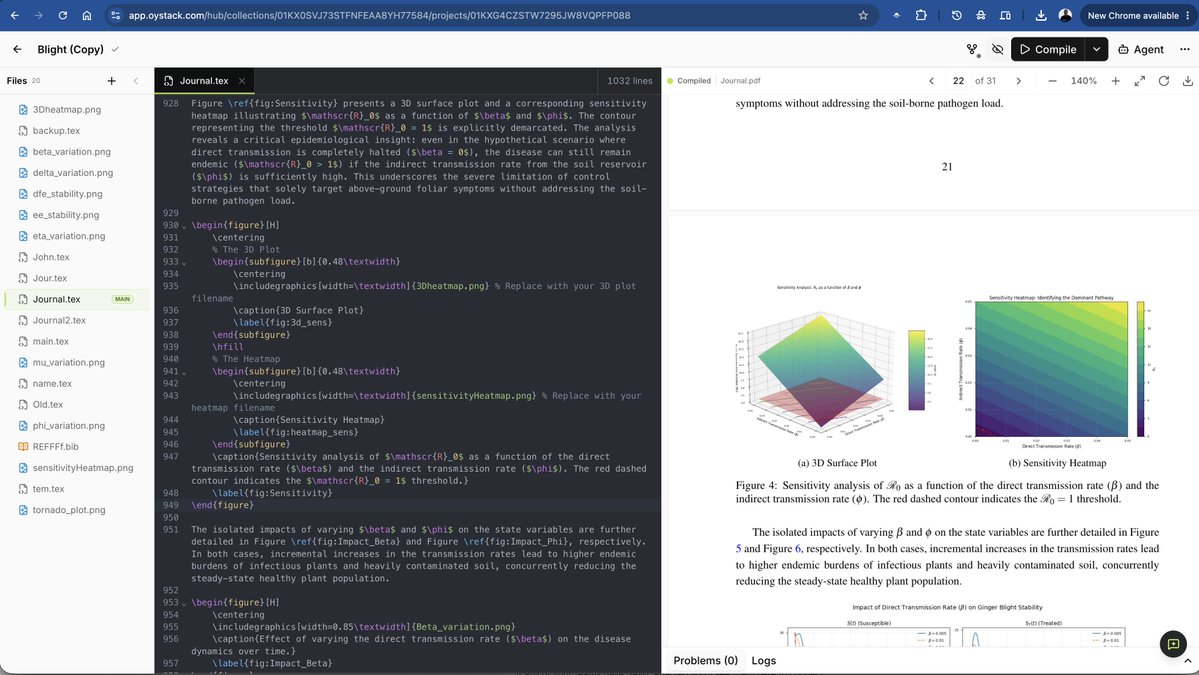Bookmark this page with the star icon
The image size is (1199, 675).
(x=863, y=15)
